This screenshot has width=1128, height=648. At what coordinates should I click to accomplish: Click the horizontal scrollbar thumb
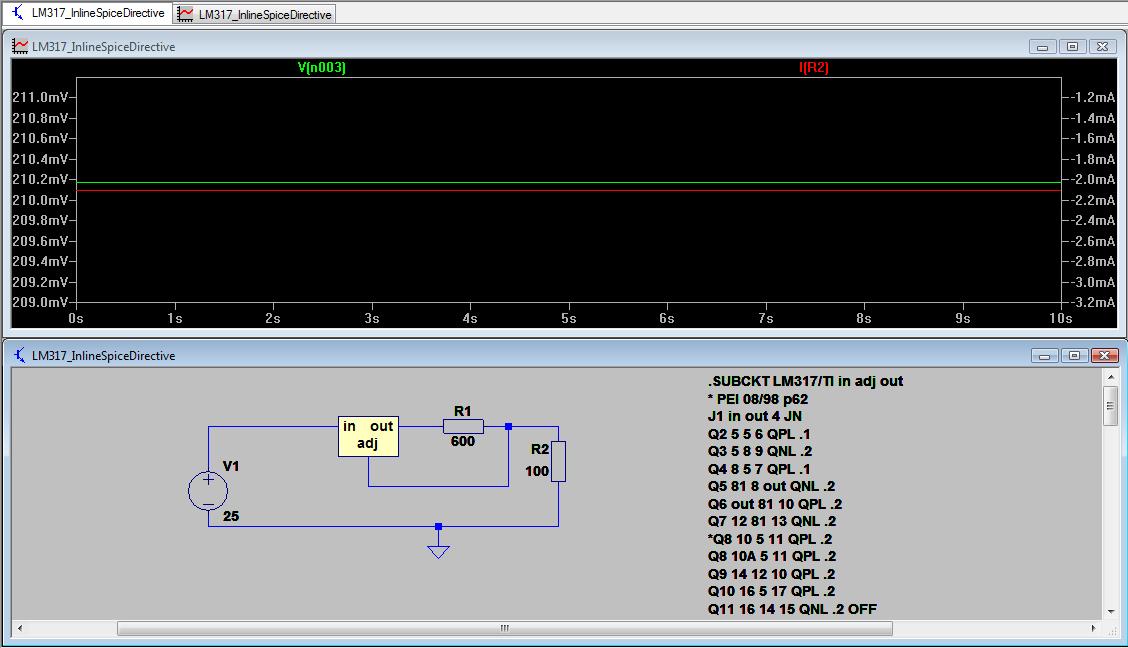coord(505,629)
